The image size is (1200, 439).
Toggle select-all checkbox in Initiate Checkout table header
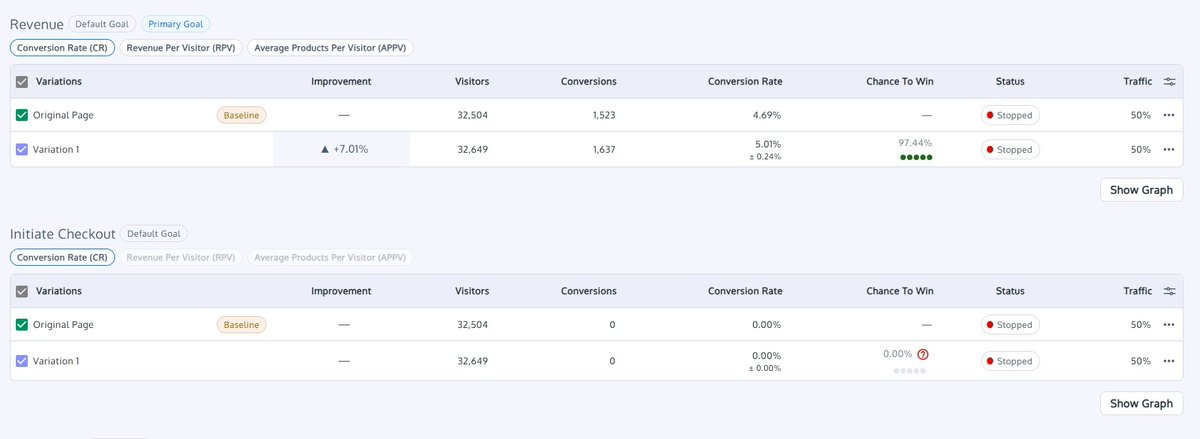(22, 292)
